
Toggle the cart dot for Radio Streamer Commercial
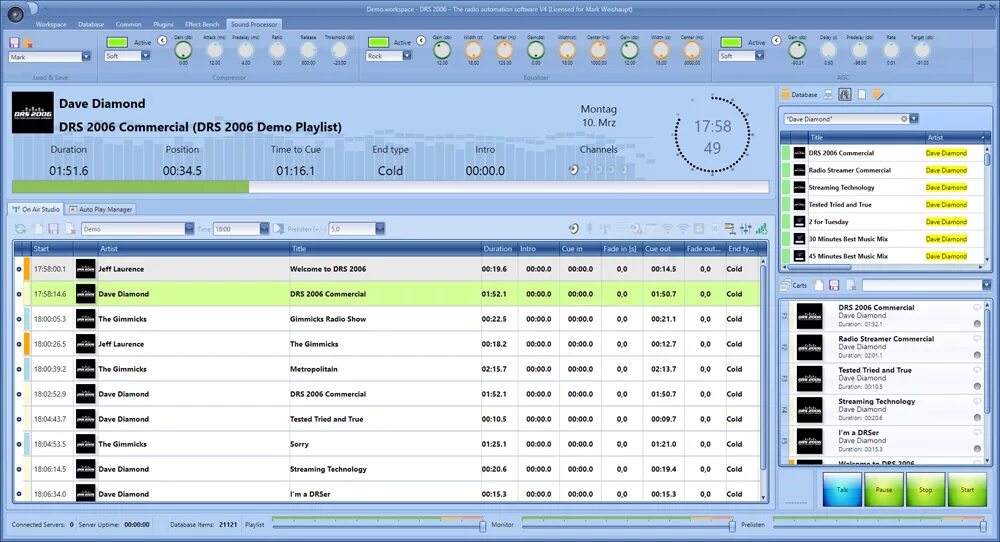click(x=977, y=355)
